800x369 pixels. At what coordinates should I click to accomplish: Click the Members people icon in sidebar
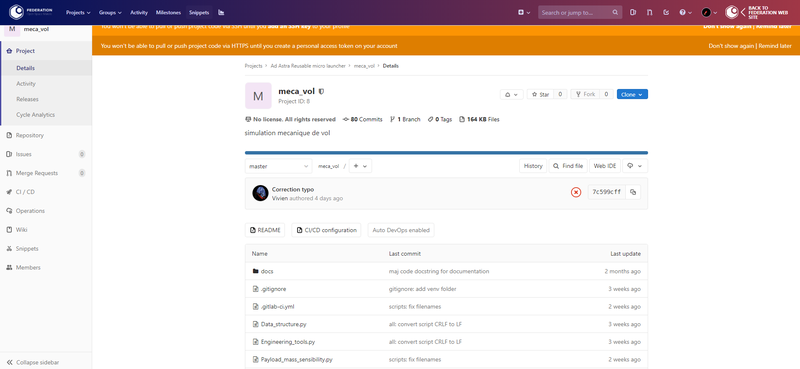[x=9, y=267]
